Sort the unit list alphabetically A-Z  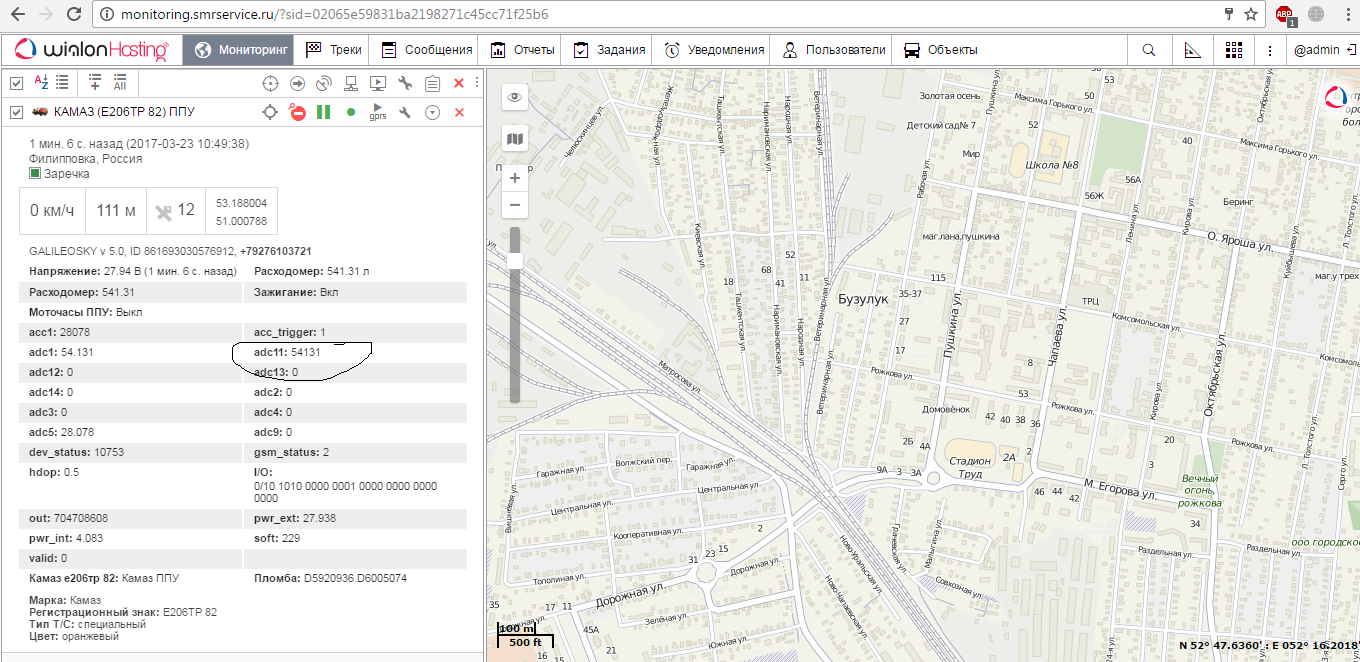tap(41, 83)
